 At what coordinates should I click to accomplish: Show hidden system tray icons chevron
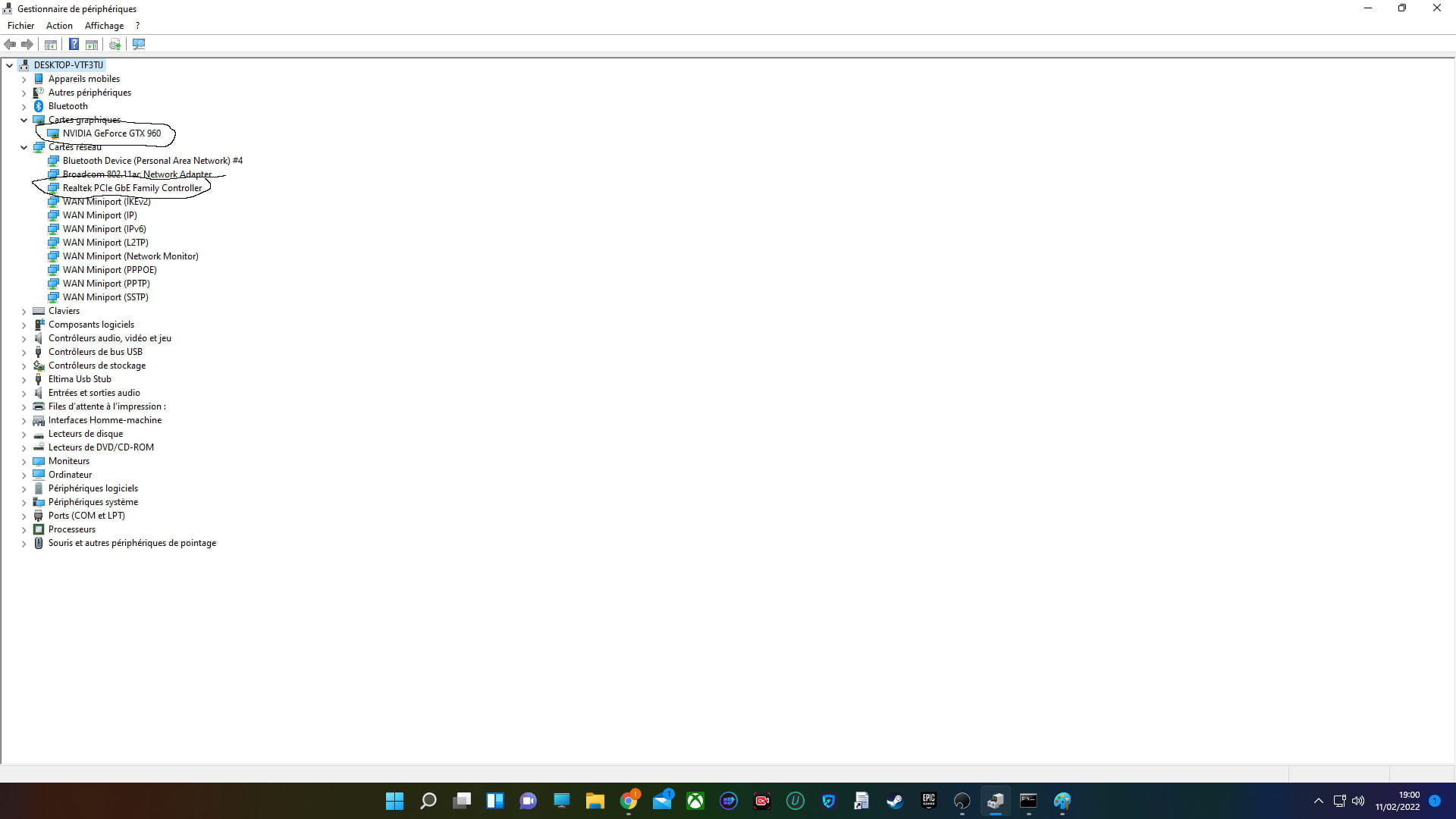coord(1319,801)
